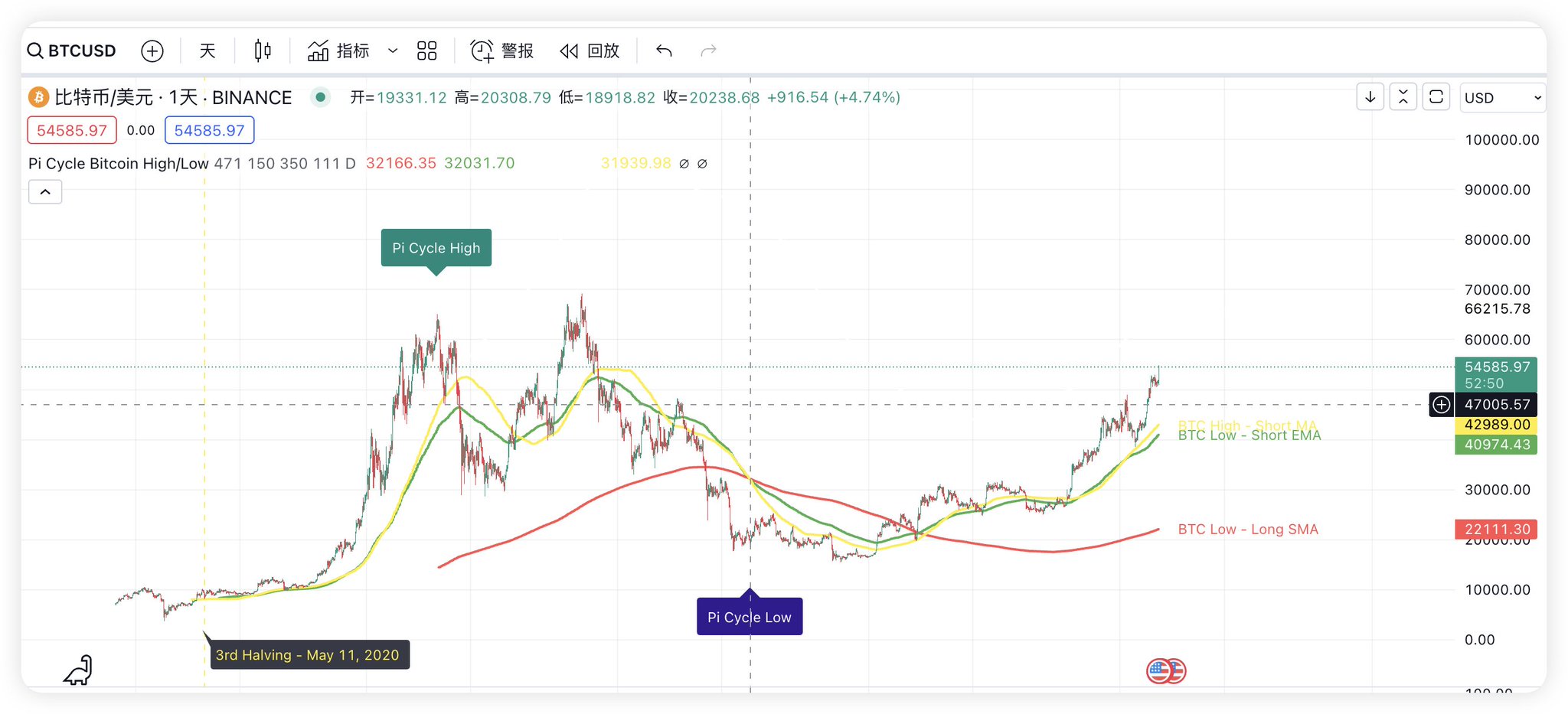Expand the indicators favorites dropdown arrow

393,51
